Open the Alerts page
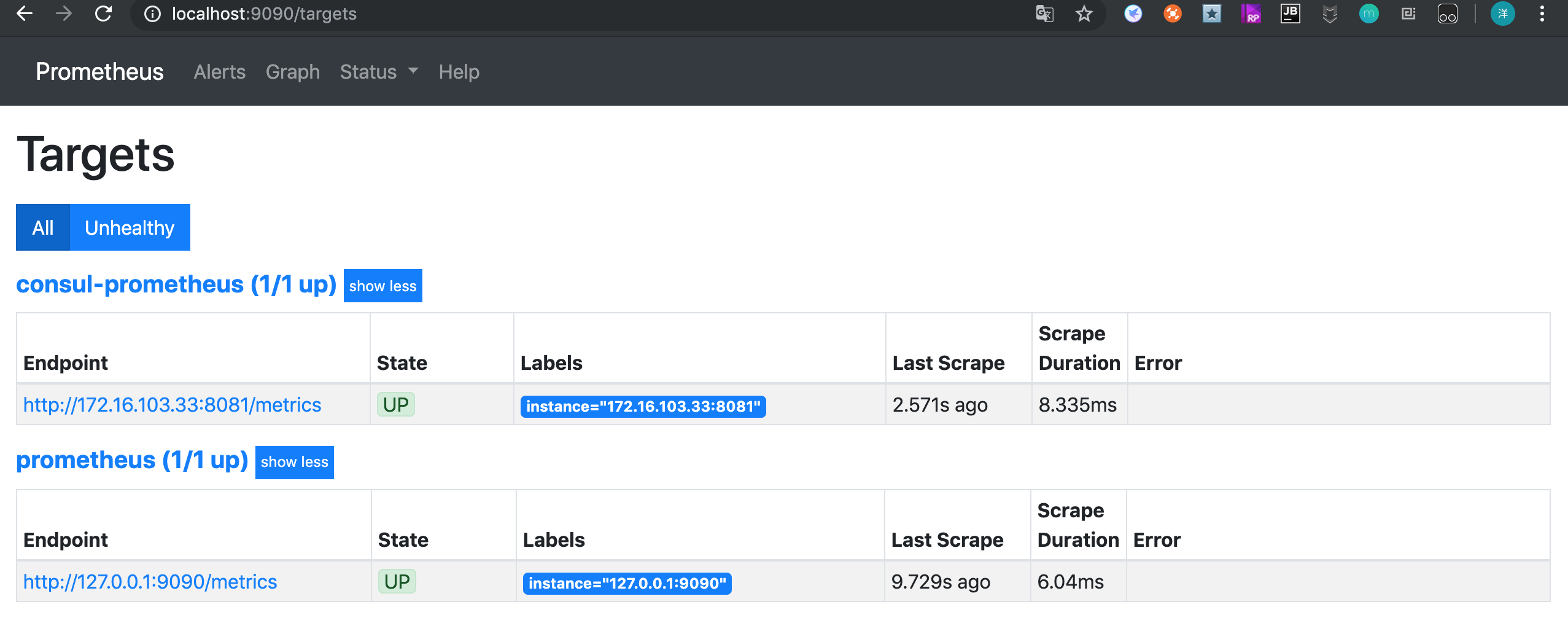The height and width of the screenshot is (623, 1568). click(x=220, y=72)
